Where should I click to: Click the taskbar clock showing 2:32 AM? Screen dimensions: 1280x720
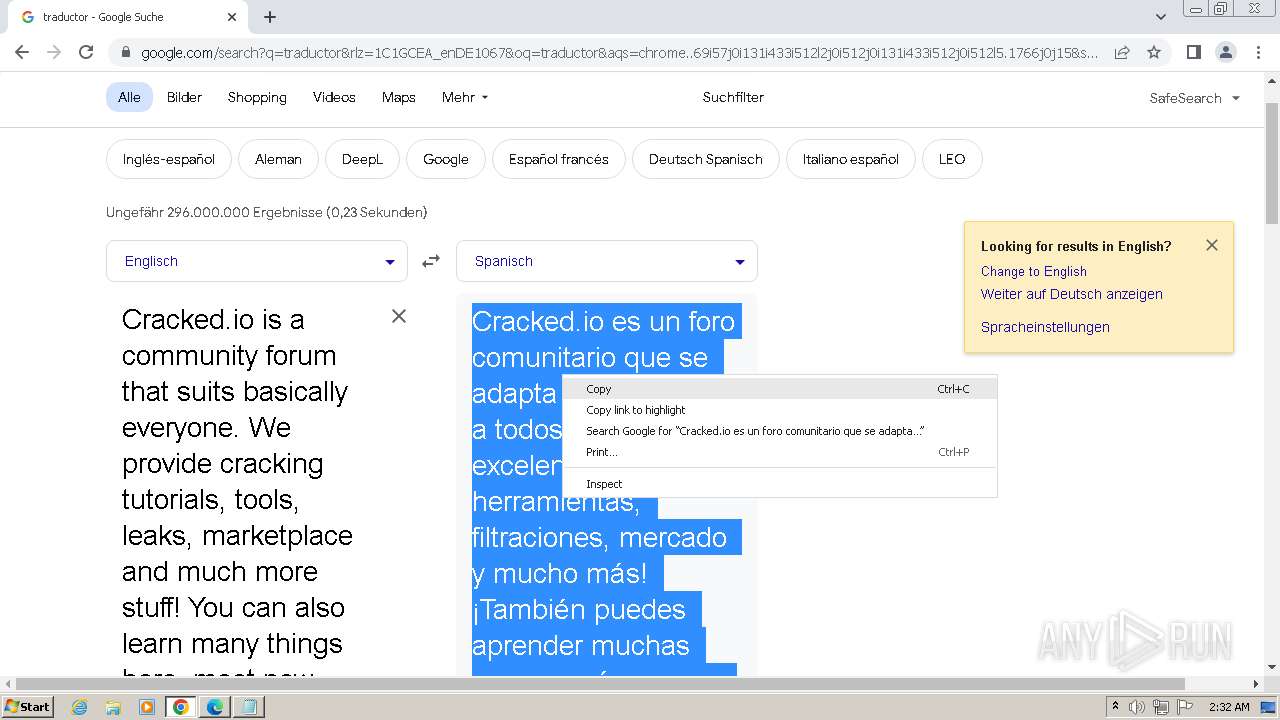coord(1228,707)
